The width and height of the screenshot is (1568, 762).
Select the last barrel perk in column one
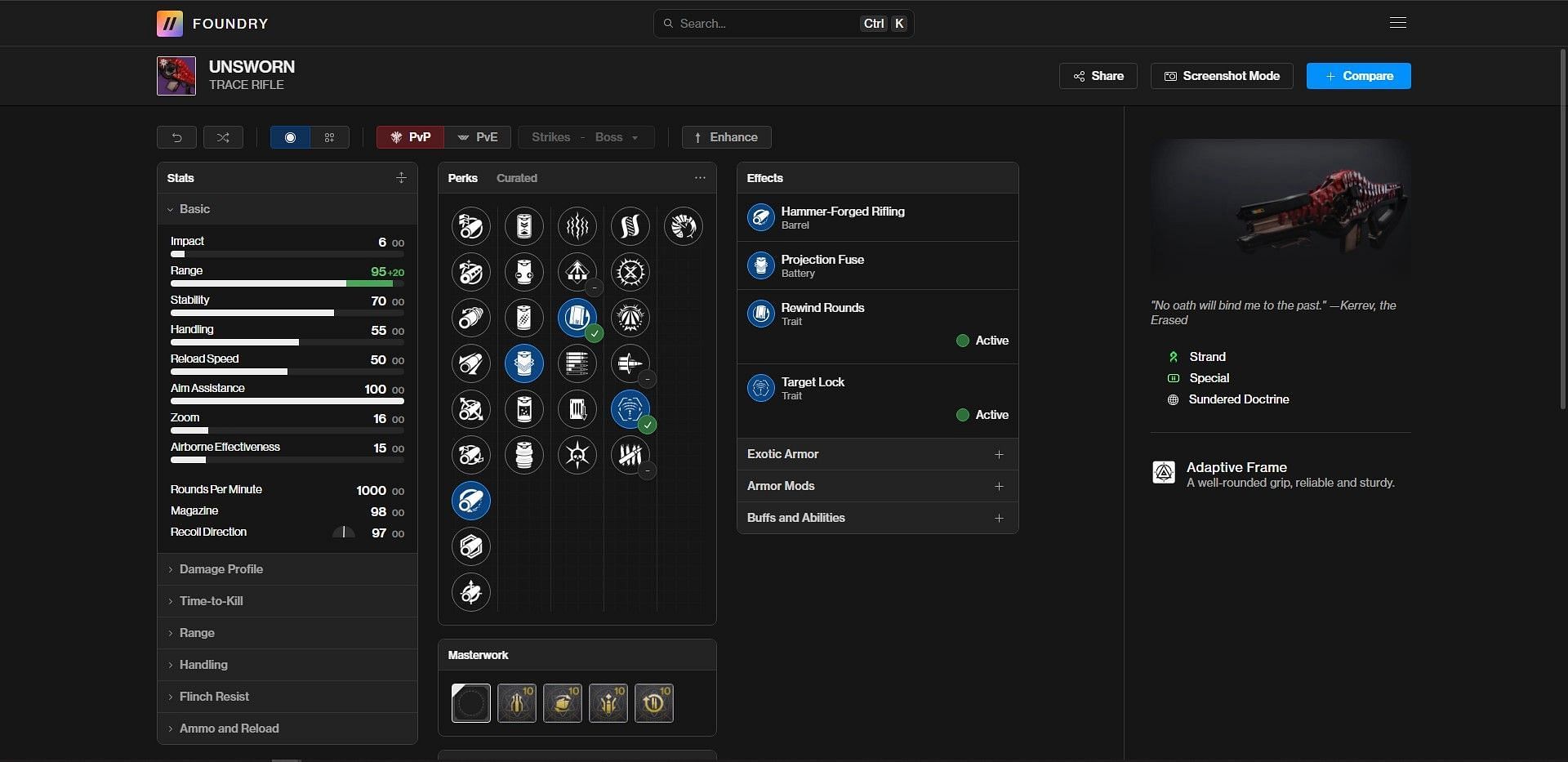471,592
